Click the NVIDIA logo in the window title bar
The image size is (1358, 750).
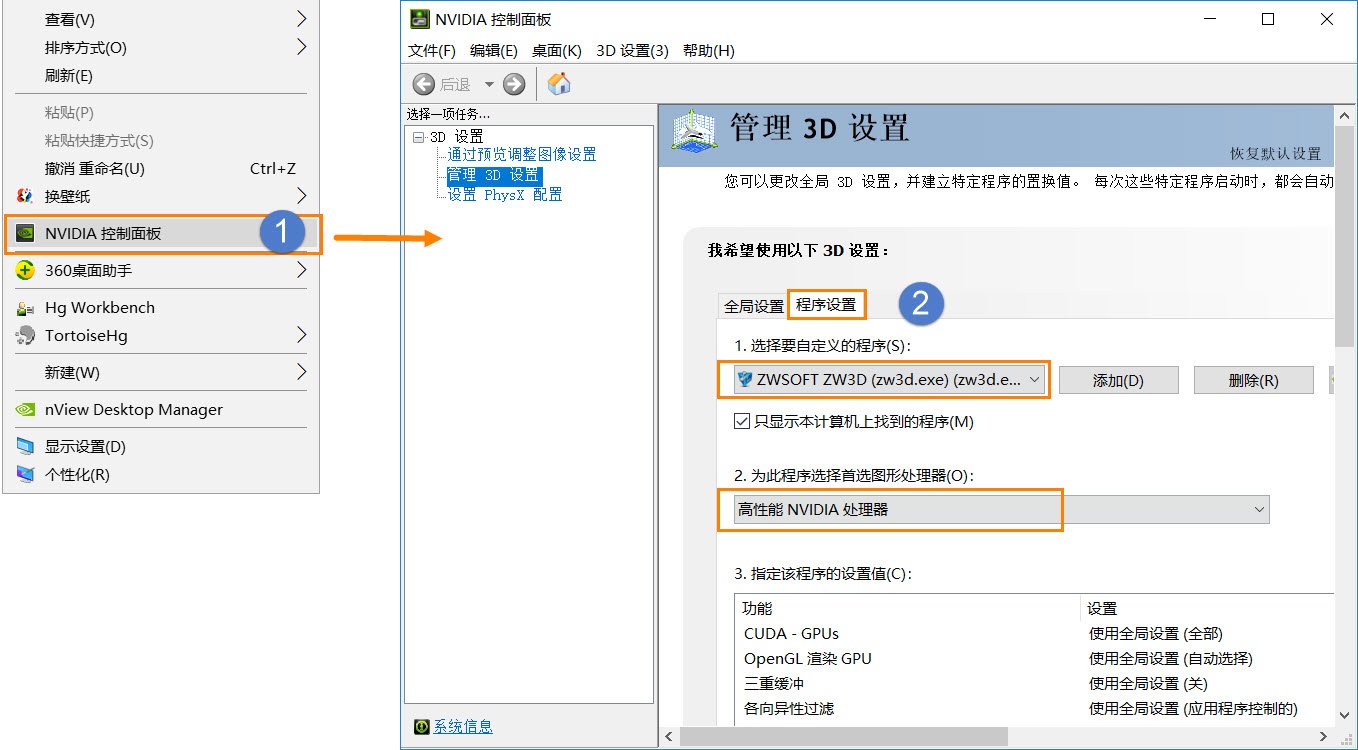pyautogui.click(x=419, y=19)
